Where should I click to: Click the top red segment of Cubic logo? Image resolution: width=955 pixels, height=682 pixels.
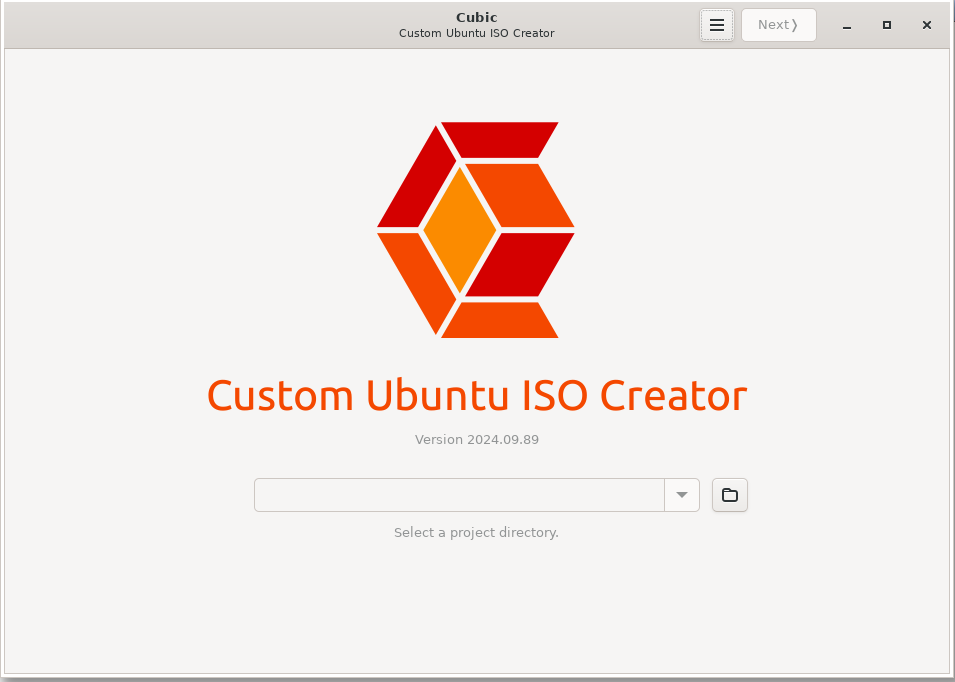[x=499, y=139]
